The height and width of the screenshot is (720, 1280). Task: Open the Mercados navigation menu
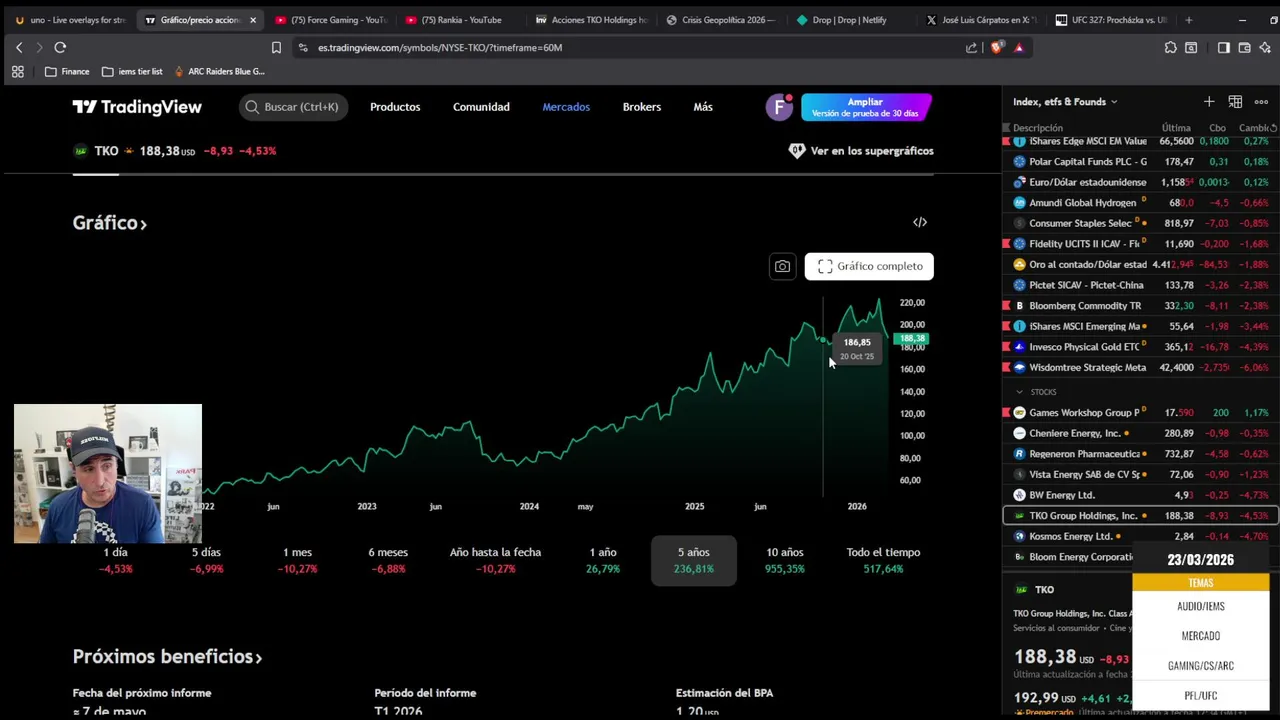(566, 107)
